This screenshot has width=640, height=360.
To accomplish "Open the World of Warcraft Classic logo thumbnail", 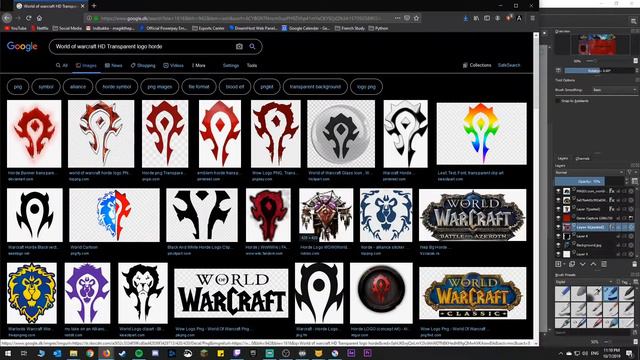I will tap(473, 293).
